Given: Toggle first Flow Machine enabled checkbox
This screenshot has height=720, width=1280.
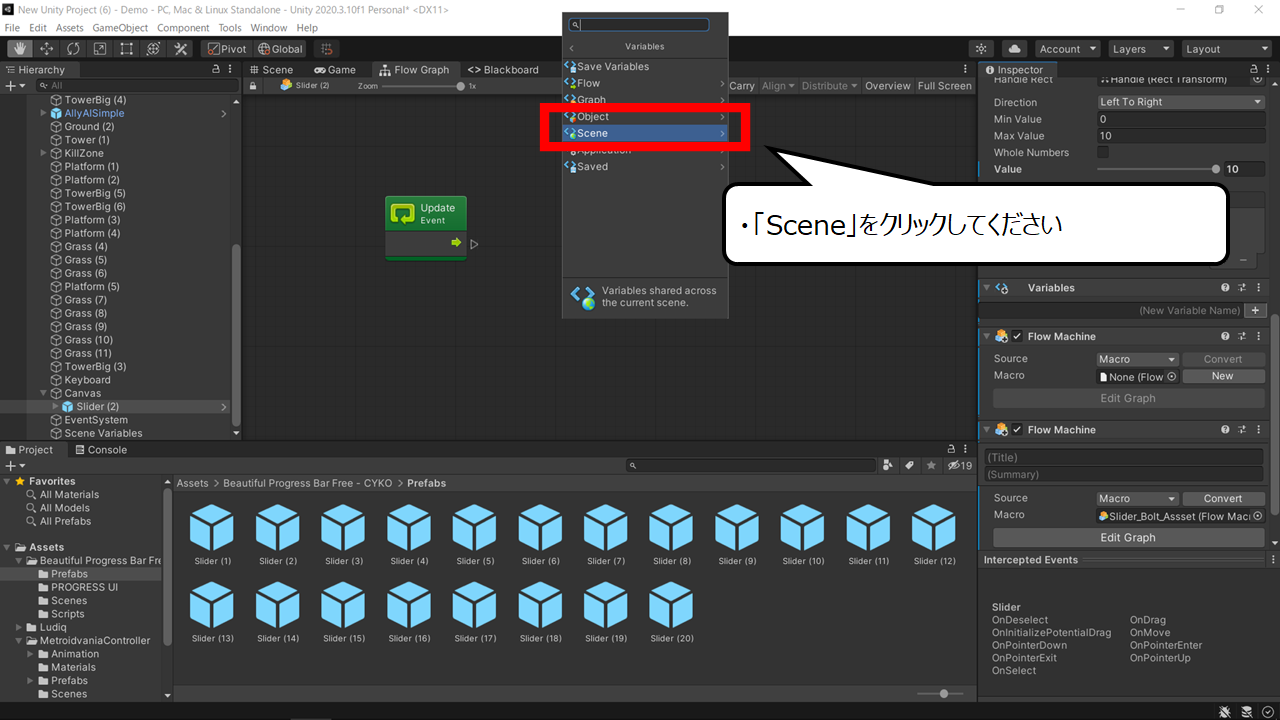Looking at the screenshot, I should point(1017,337).
